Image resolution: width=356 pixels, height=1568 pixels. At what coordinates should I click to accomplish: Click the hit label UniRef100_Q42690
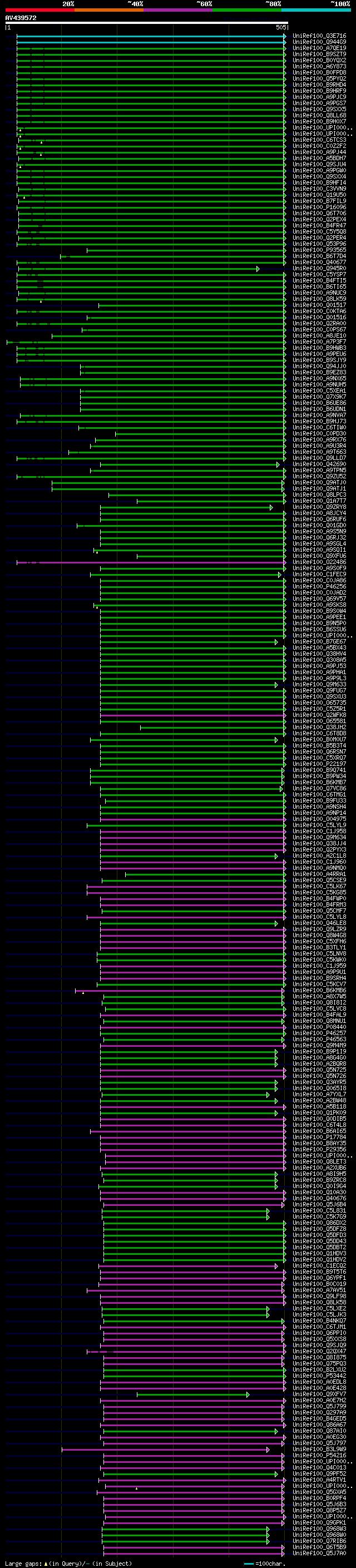click(319, 464)
